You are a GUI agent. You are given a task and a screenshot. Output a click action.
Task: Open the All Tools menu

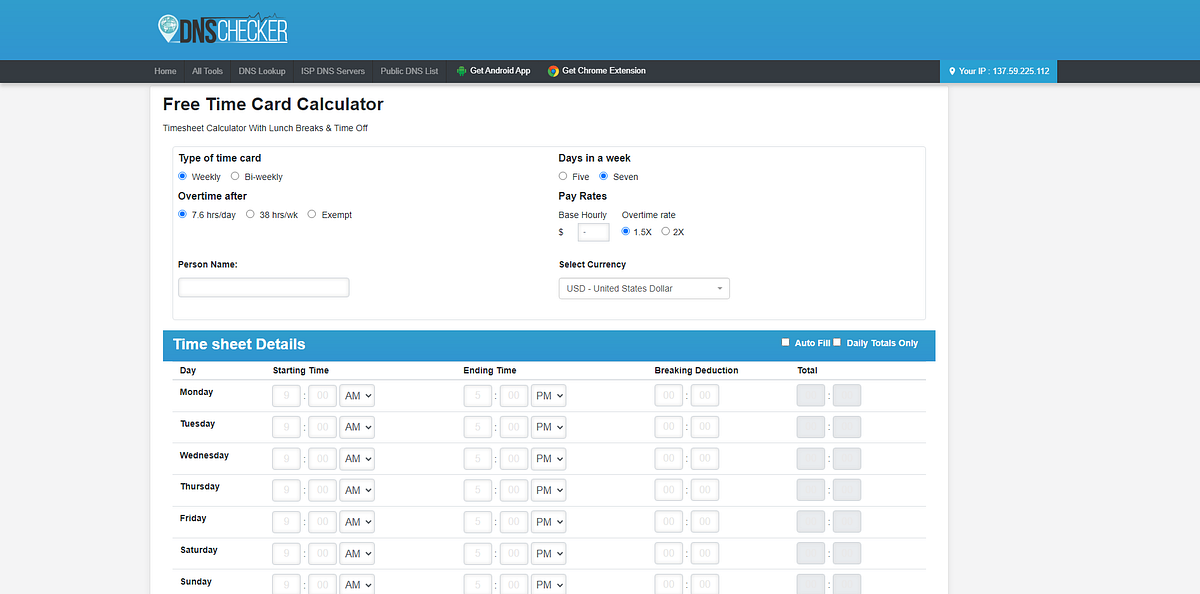(x=207, y=71)
